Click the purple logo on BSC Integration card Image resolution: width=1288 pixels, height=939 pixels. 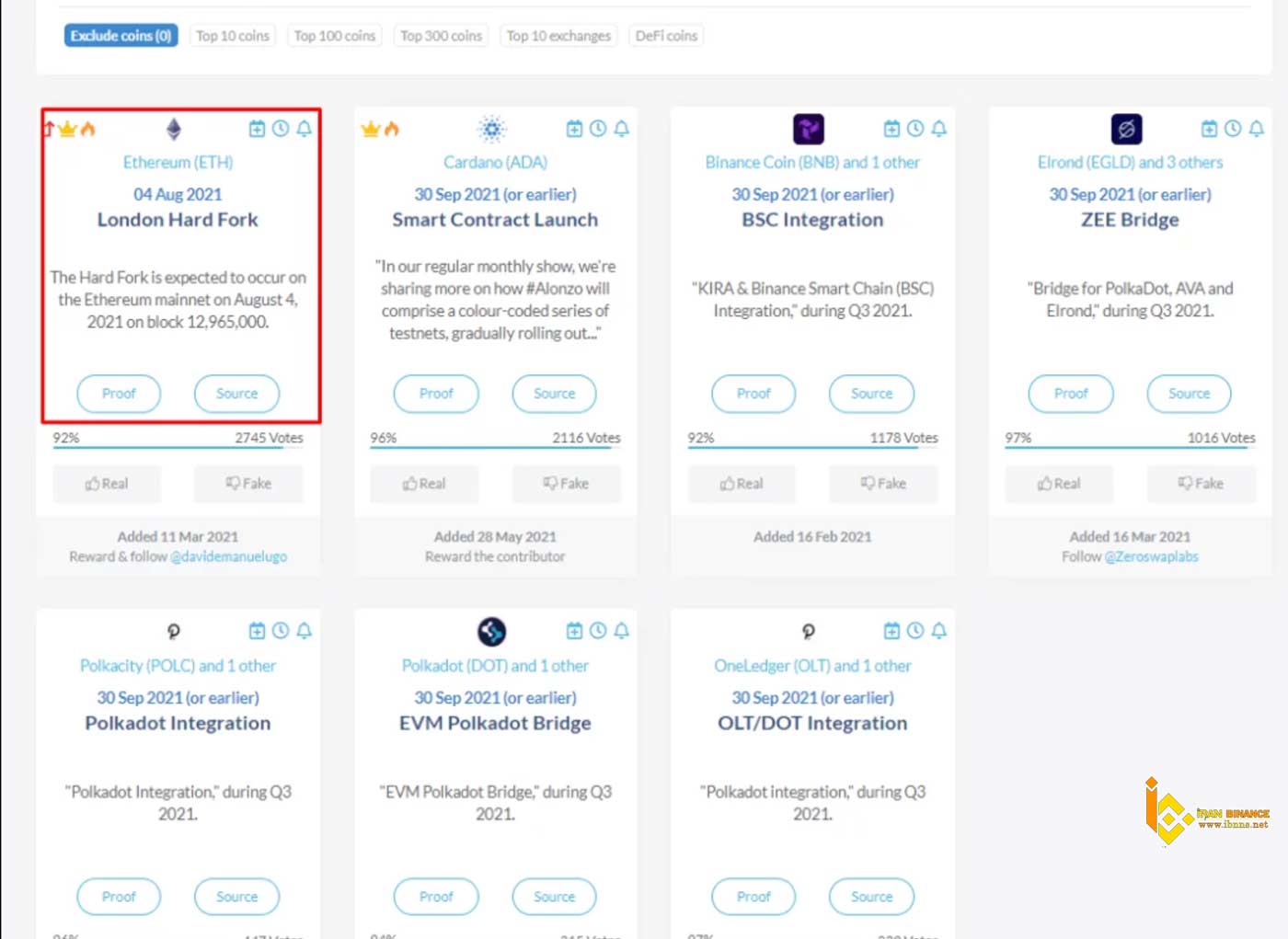click(809, 129)
